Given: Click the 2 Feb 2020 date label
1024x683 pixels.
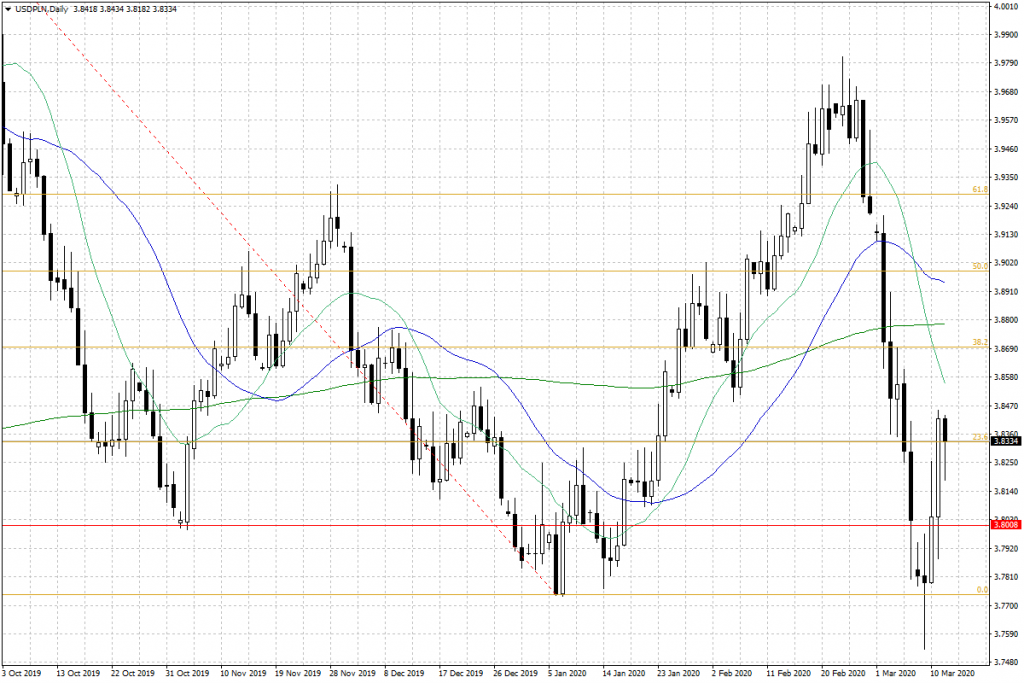Looking at the screenshot, I should point(731,673).
